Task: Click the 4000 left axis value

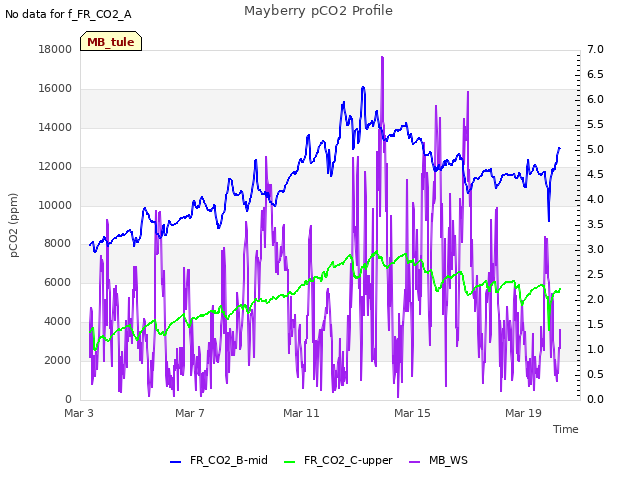Action: pyautogui.click(x=58, y=322)
